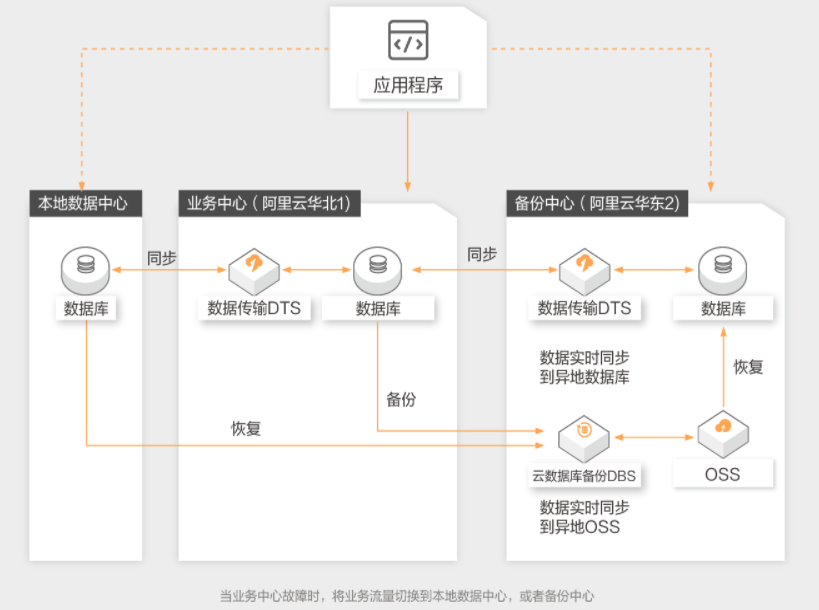
Task: Select the 应用程序 label box
Action: pos(408,85)
